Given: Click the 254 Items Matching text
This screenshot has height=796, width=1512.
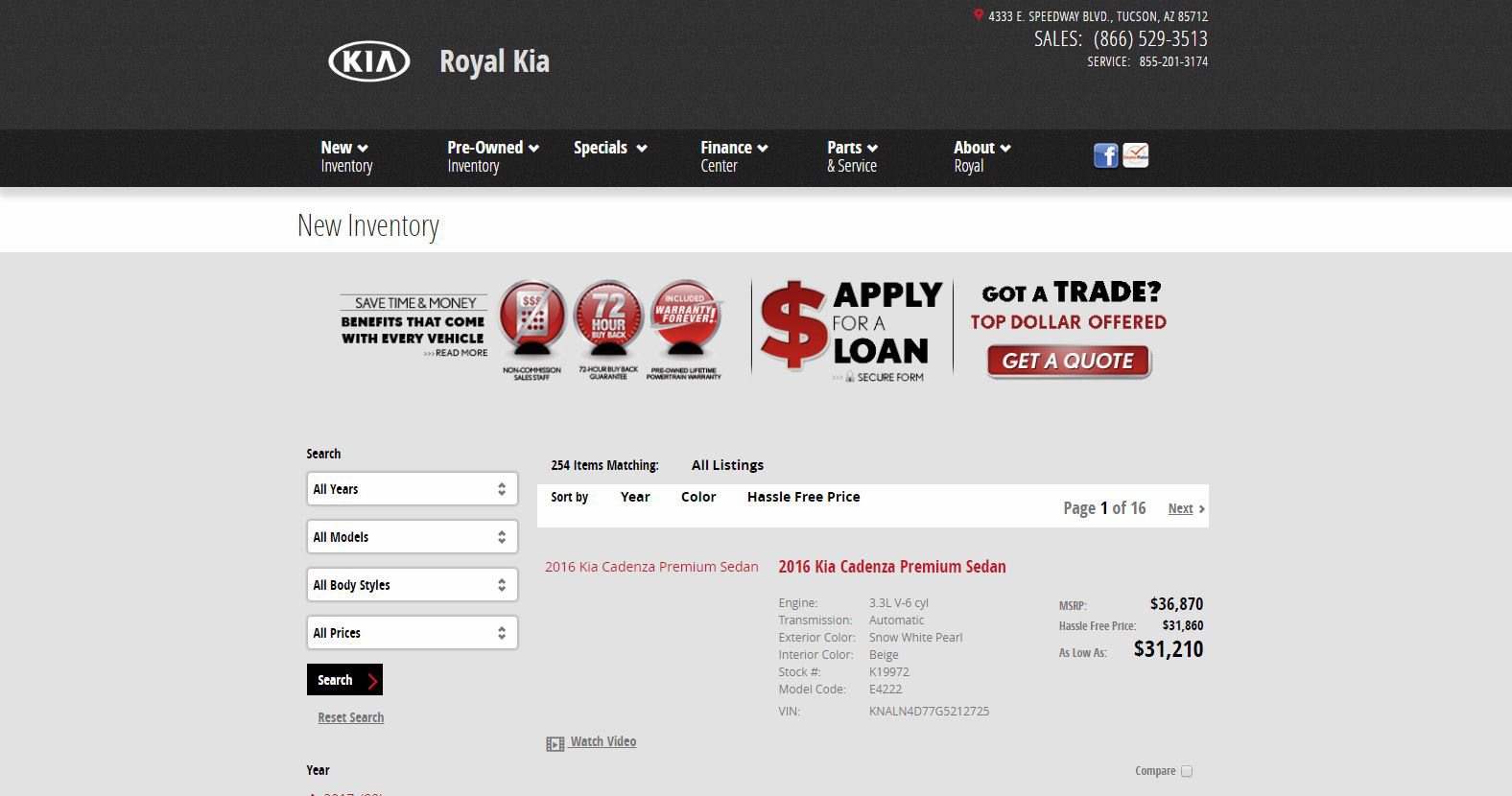Looking at the screenshot, I should [604, 465].
